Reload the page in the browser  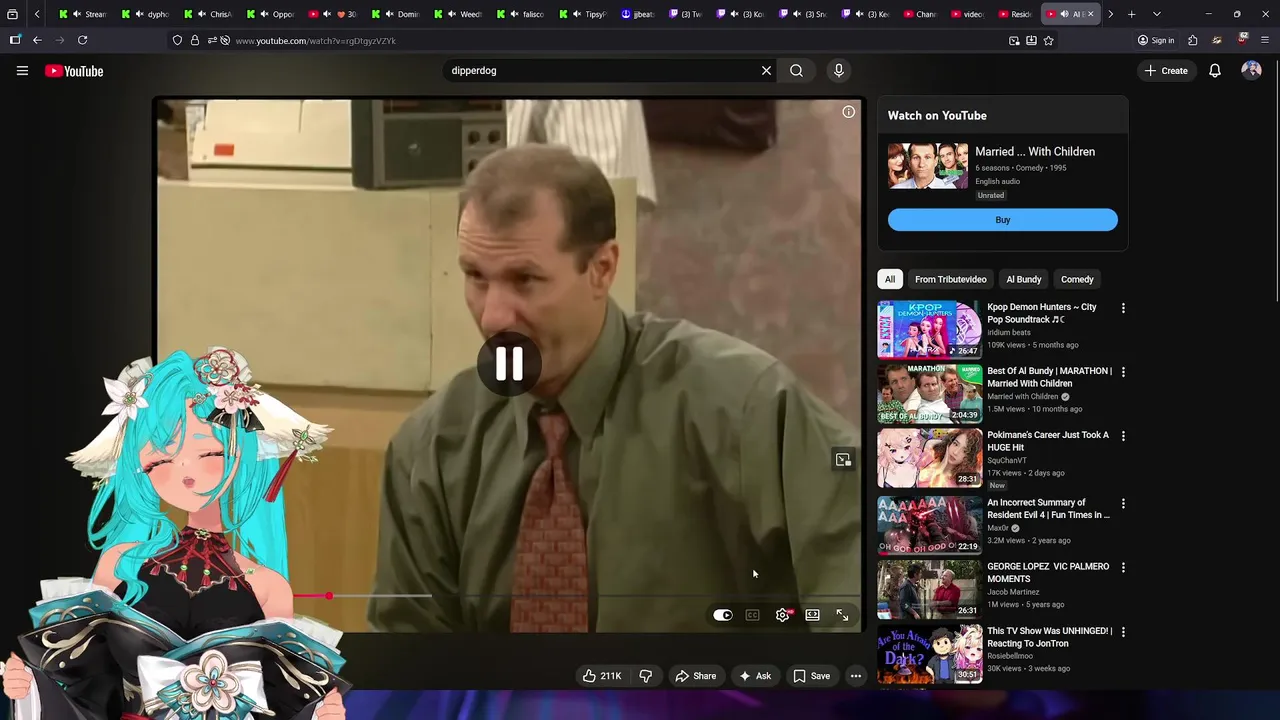click(82, 40)
